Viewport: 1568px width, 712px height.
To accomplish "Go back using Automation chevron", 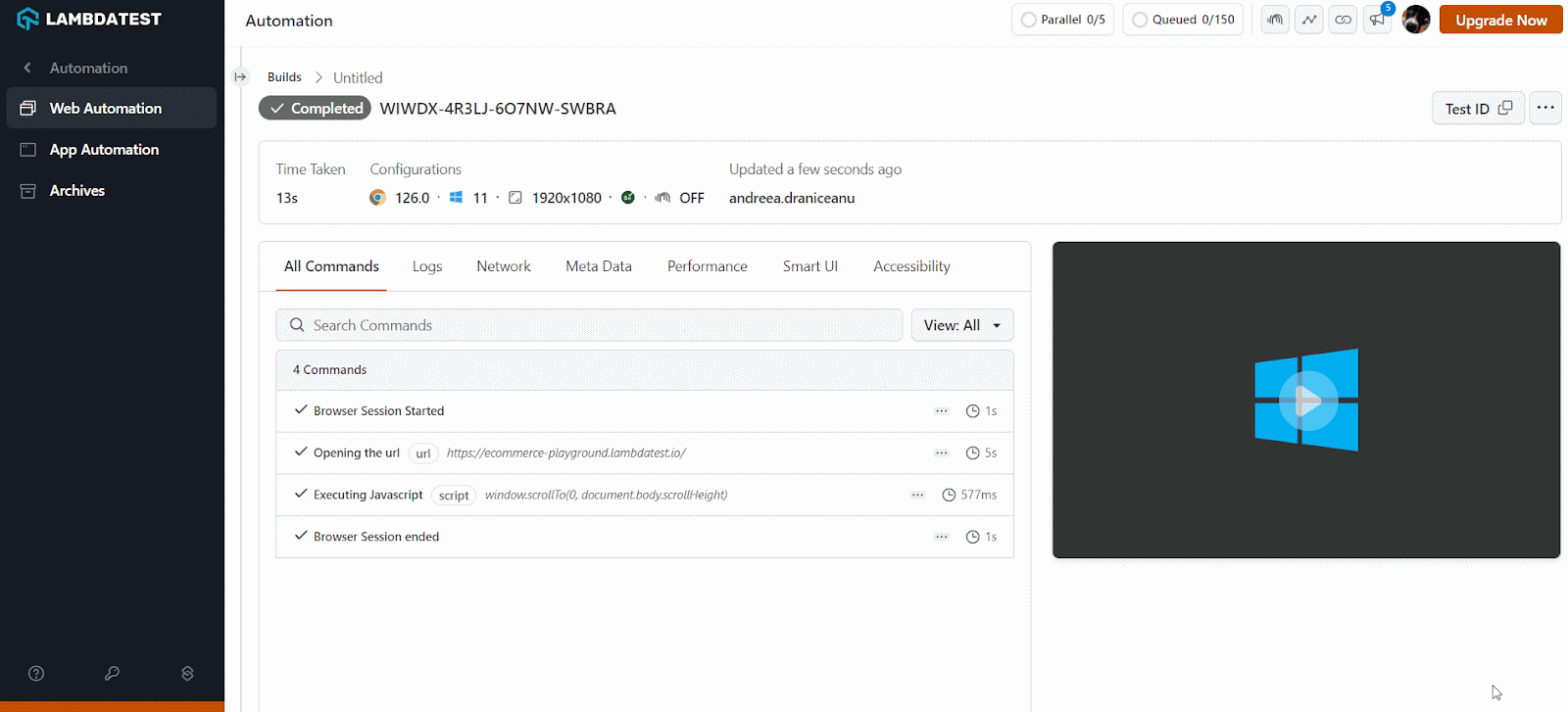I will [27, 68].
